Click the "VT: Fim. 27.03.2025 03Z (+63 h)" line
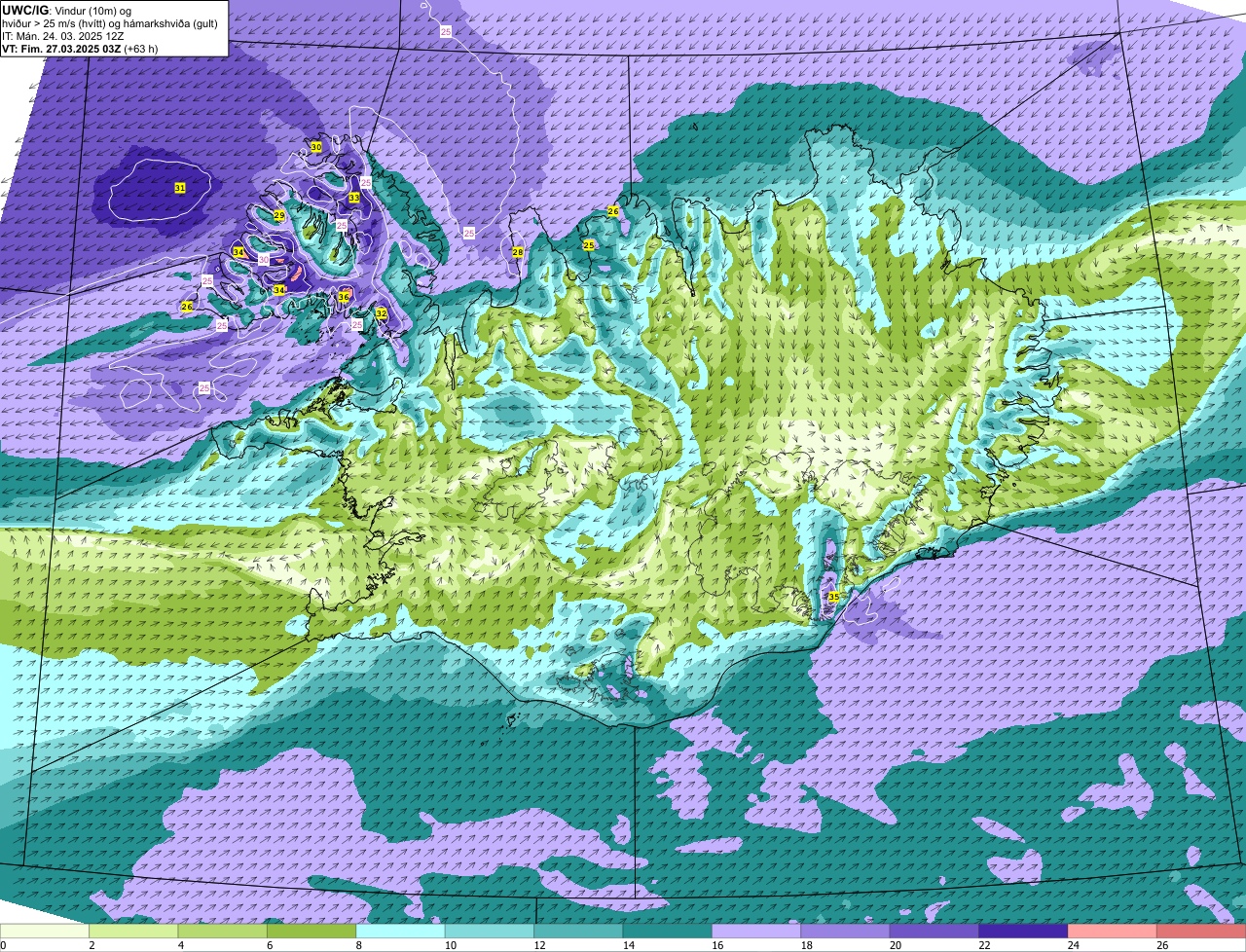 point(80,48)
